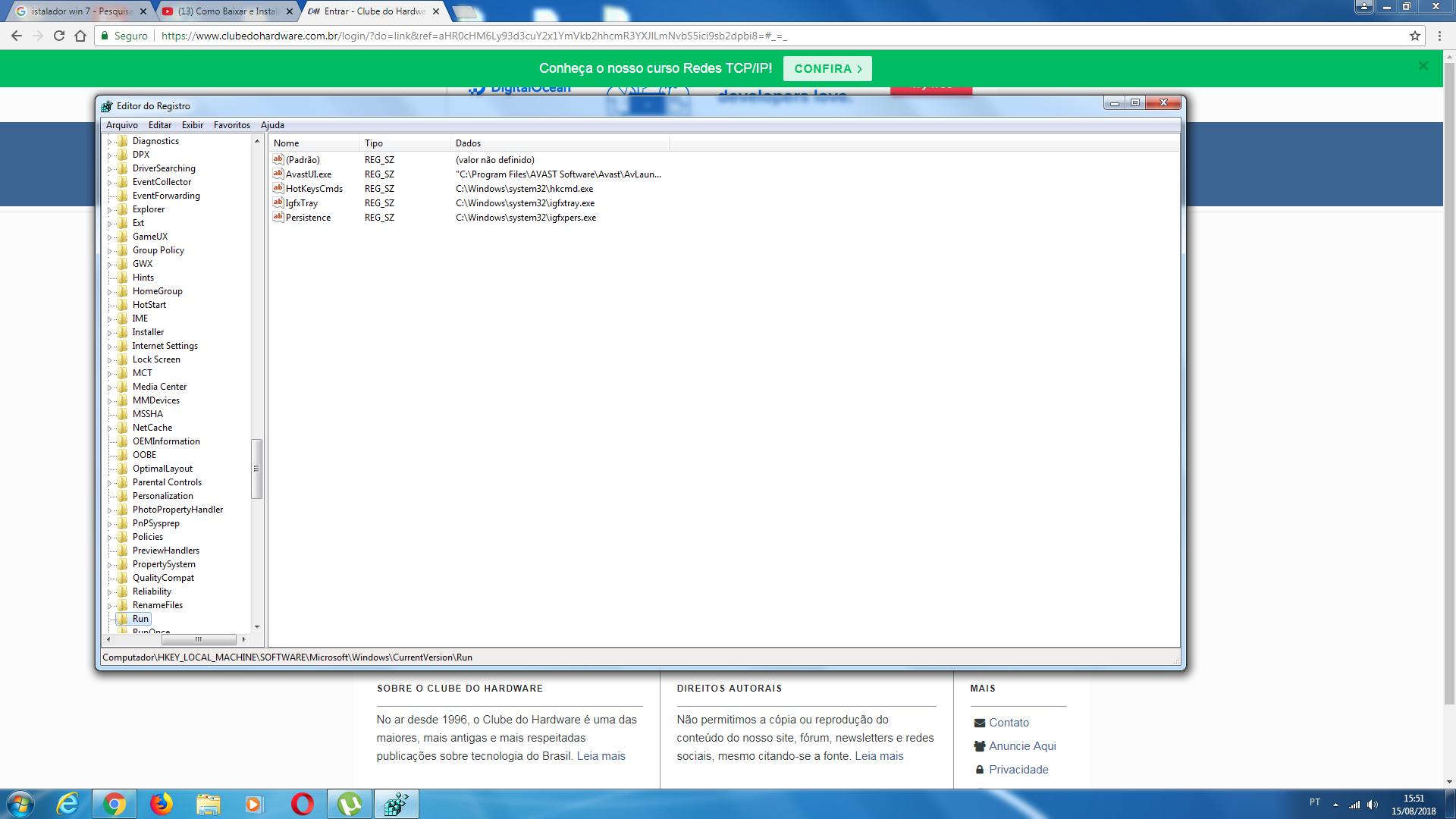Show hidden system tray icons
Image resolution: width=1456 pixels, height=819 pixels.
[1335, 805]
